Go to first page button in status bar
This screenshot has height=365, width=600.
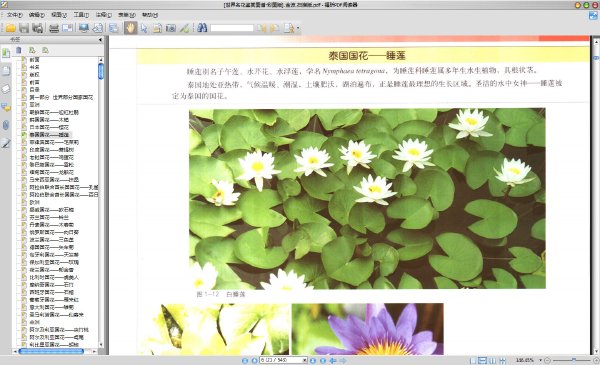[x=245, y=360]
